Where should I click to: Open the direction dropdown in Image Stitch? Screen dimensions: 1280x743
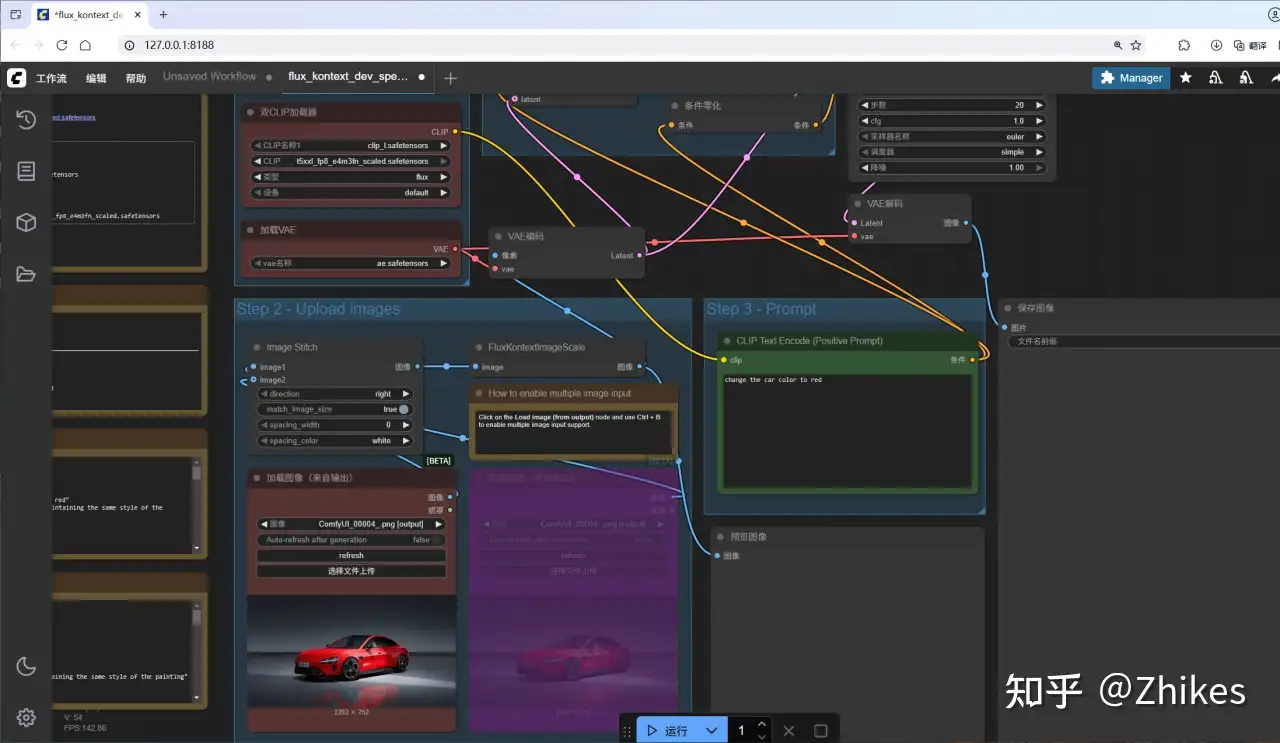335,394
